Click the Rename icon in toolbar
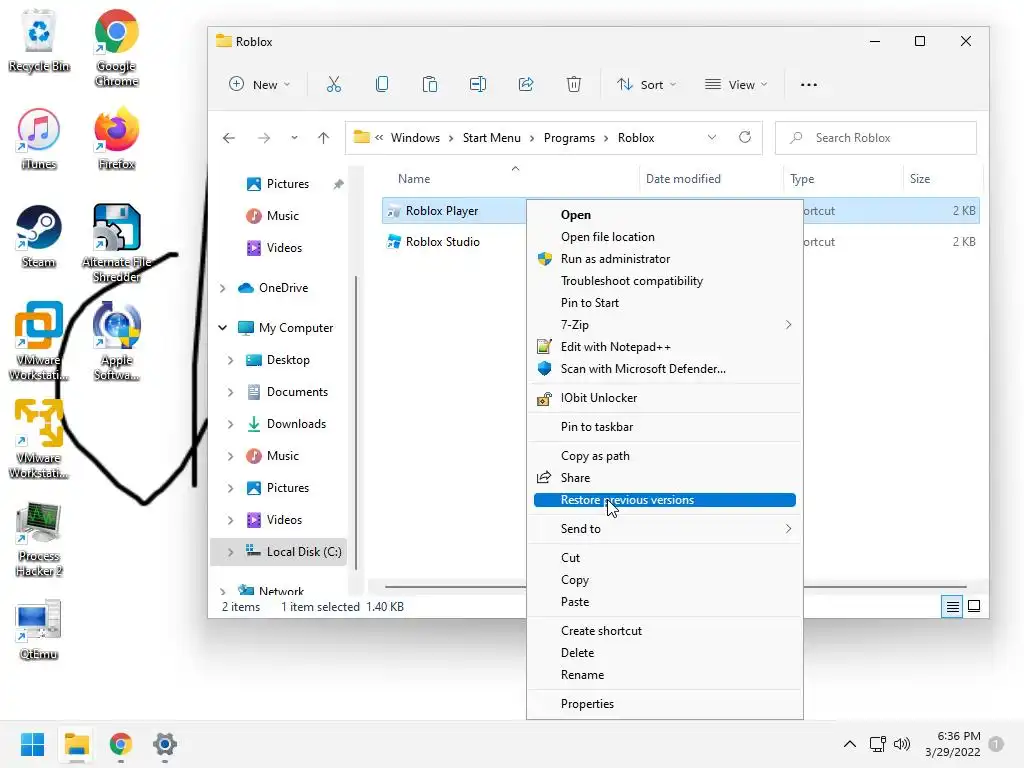1024x768 pixels. click(x=478, y=84)
